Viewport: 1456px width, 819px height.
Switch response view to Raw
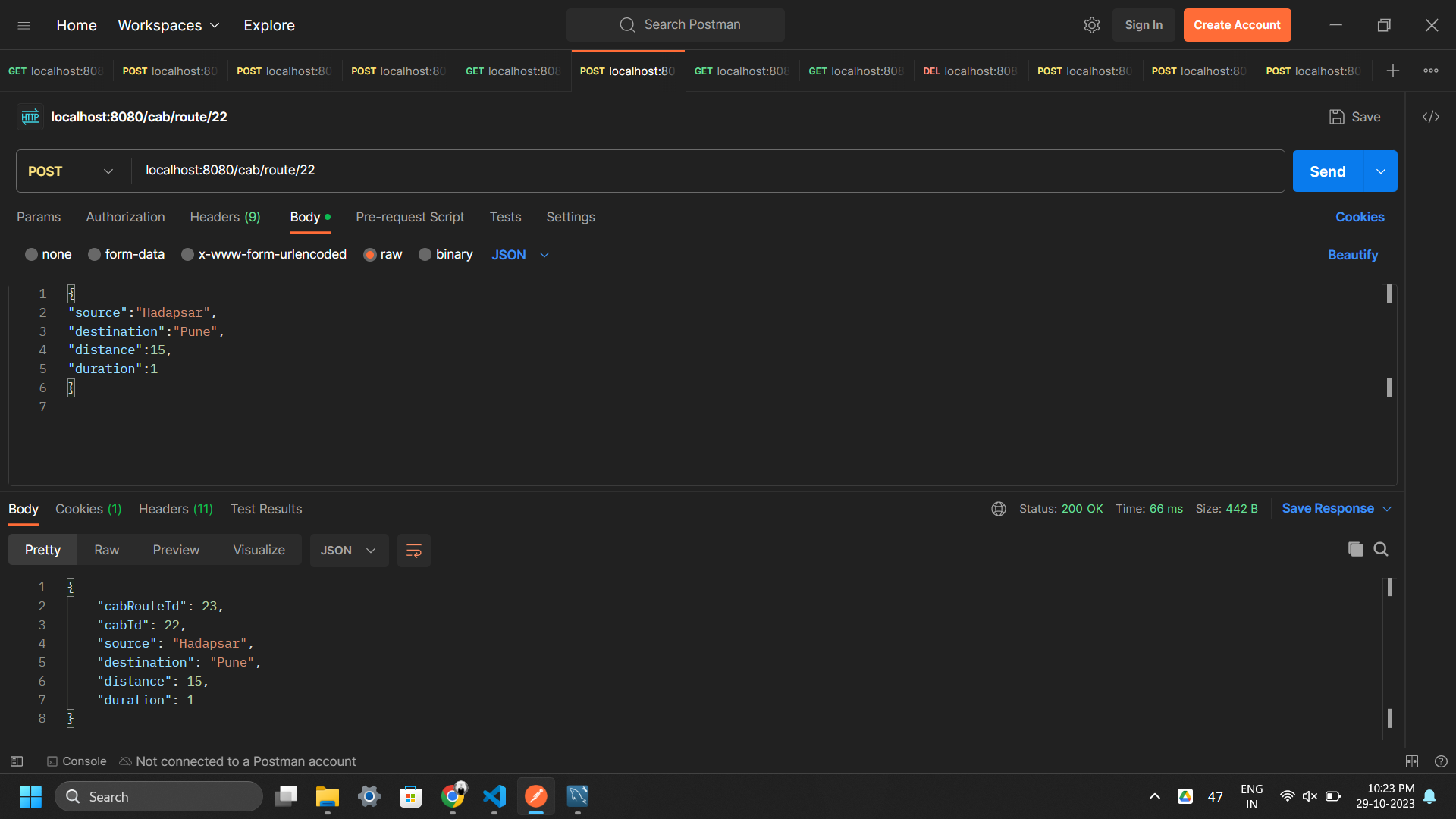(x=107, y=551)
